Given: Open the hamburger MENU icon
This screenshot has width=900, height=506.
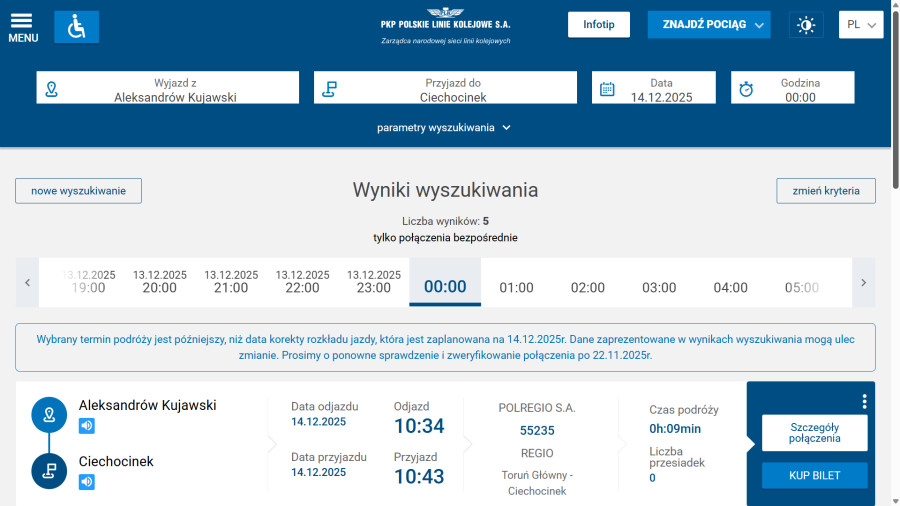Looking at the screenshot, I should [x=23, y=27].
